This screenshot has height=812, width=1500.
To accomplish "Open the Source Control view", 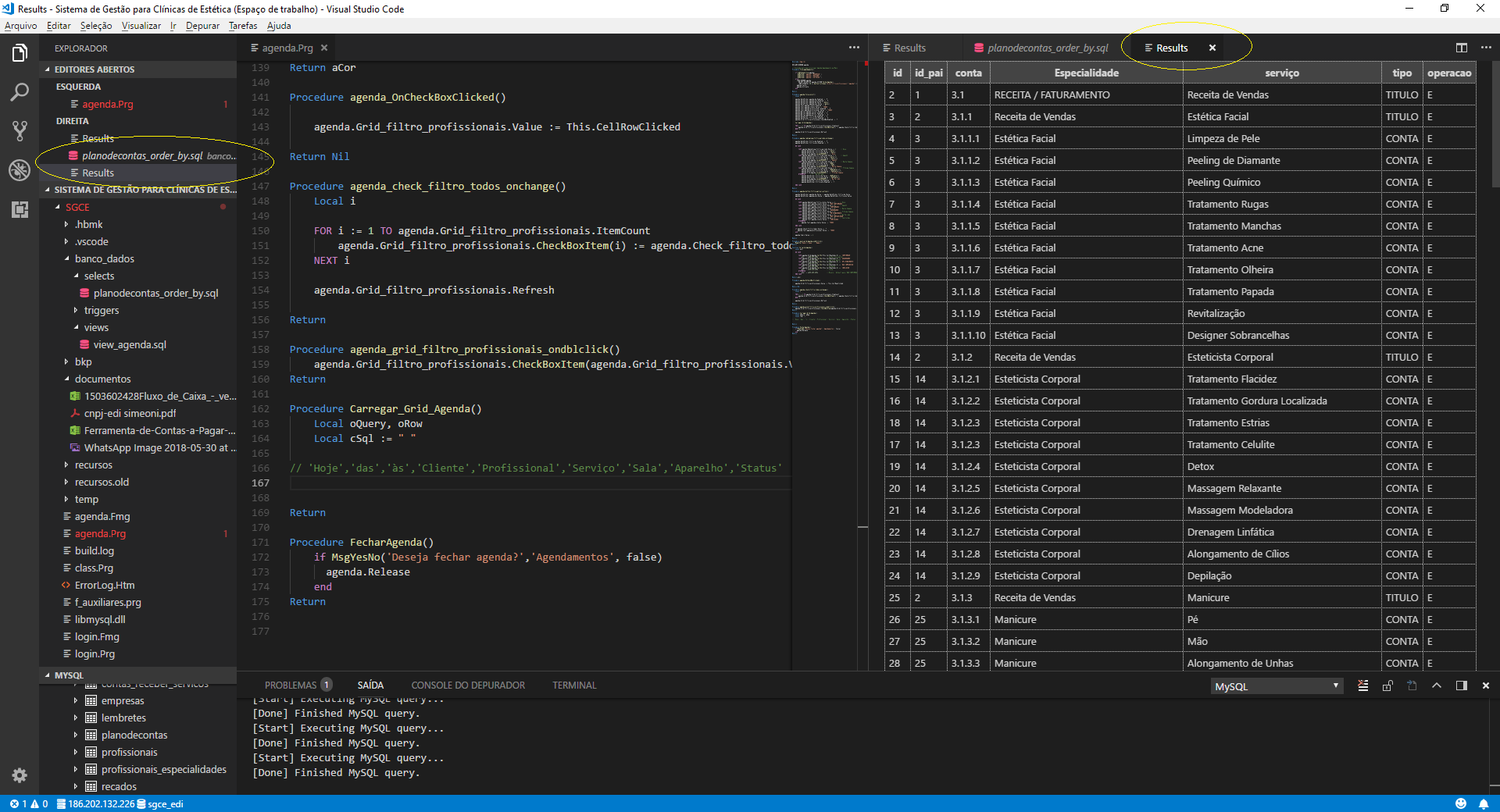I will [x=20, y=130].
